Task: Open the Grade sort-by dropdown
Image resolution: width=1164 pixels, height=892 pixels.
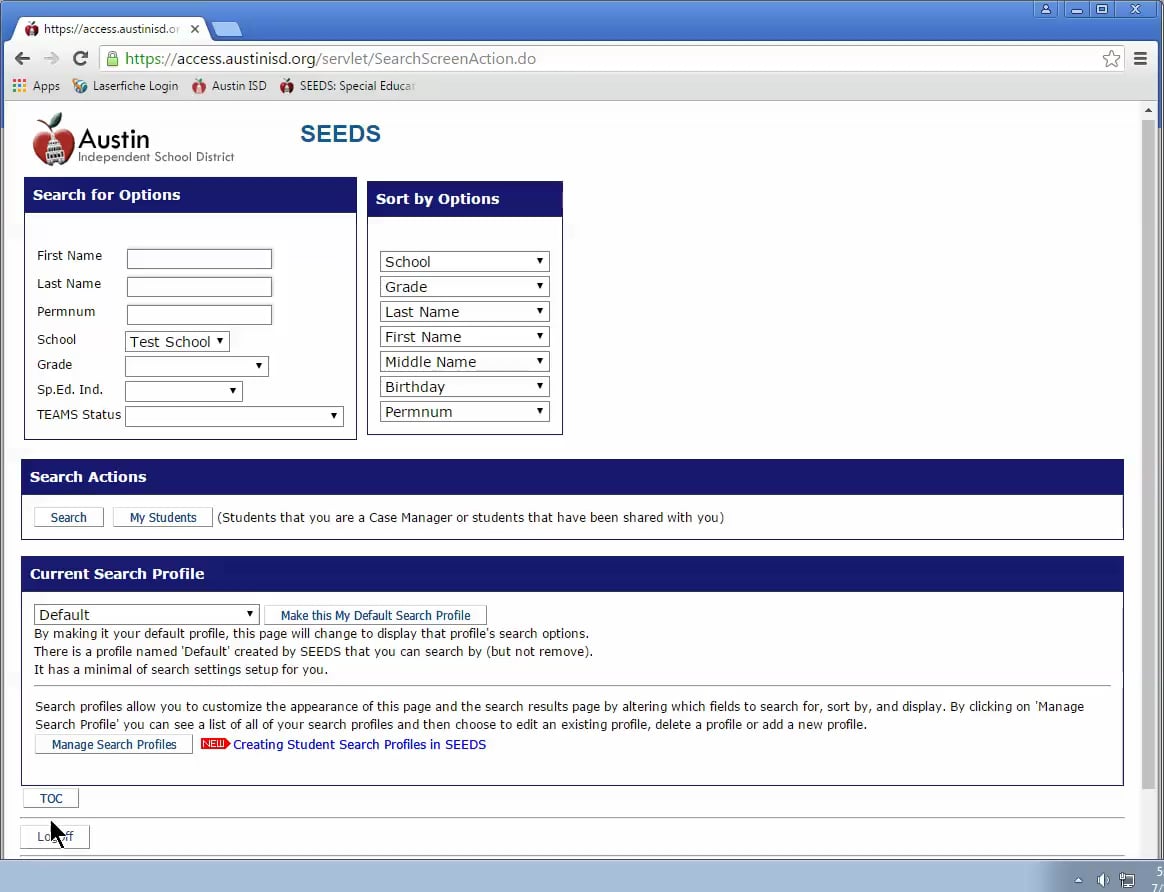Action: [x=465, y=286]
